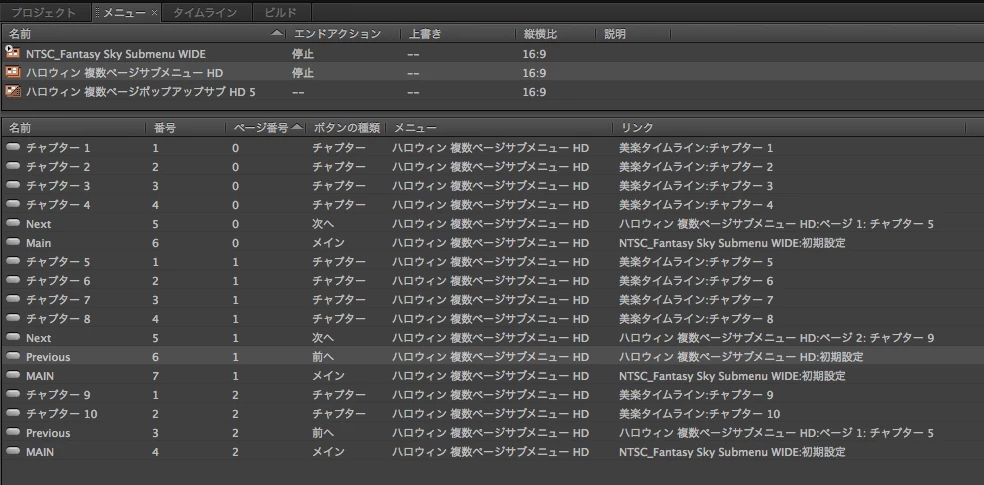
Task: Toggle sort arrow on ページ番号 column
Action: point(297,127)
